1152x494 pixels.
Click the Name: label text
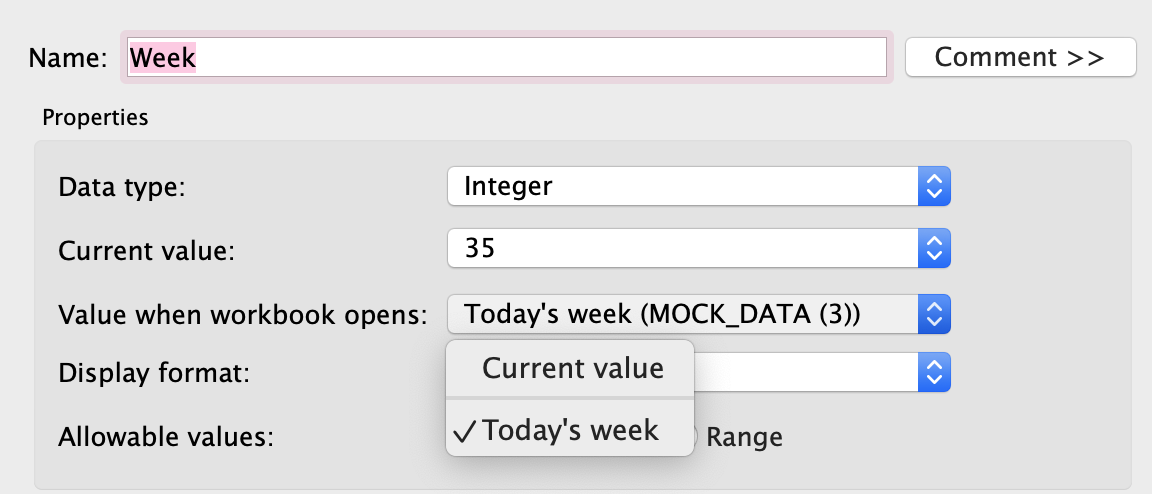67,58
